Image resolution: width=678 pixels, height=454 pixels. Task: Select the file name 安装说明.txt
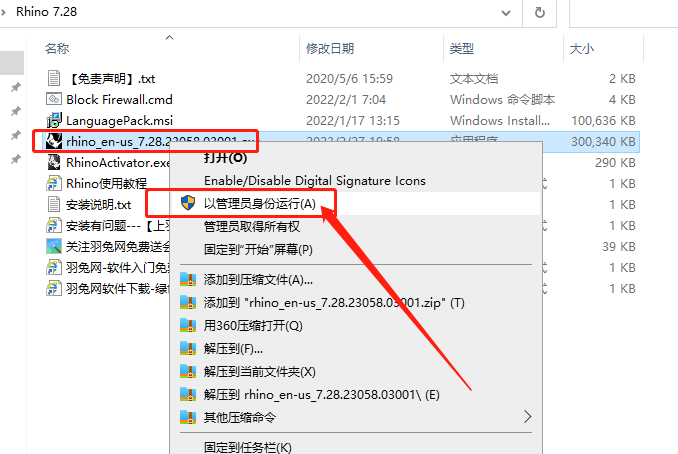(x=99, y=205)
